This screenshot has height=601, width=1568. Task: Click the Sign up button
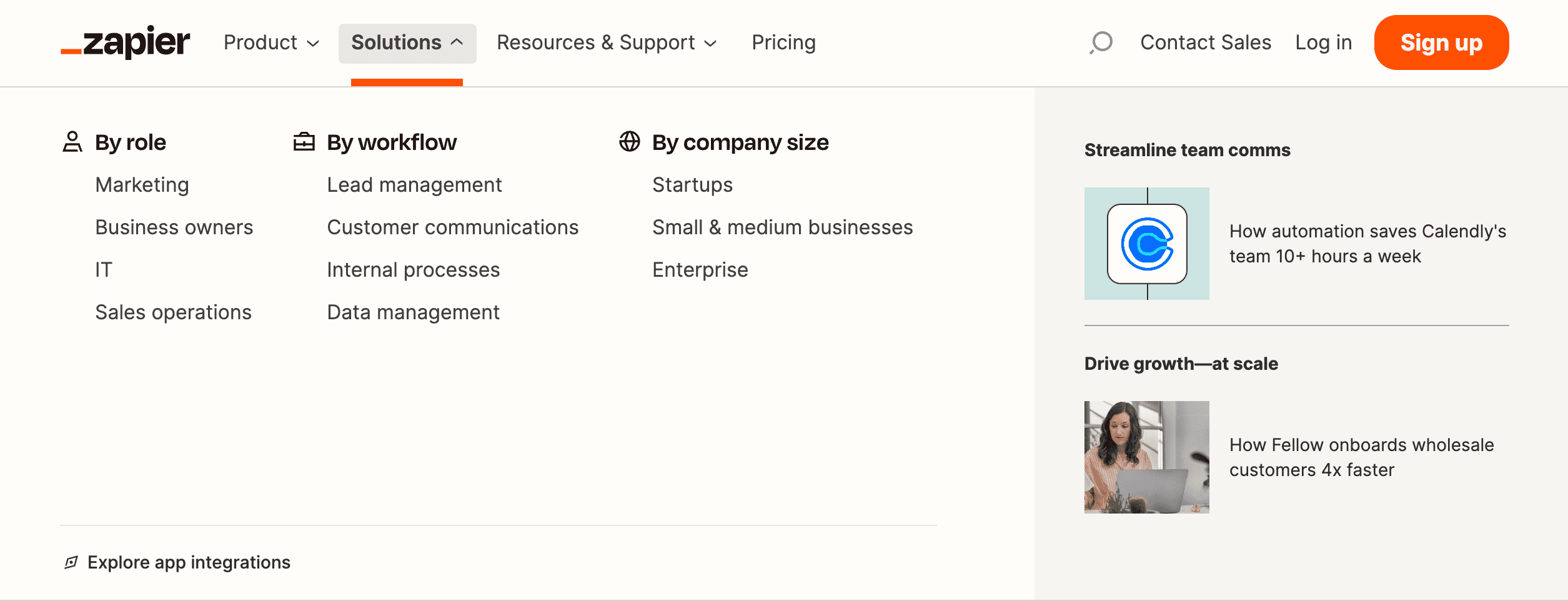1441,42
